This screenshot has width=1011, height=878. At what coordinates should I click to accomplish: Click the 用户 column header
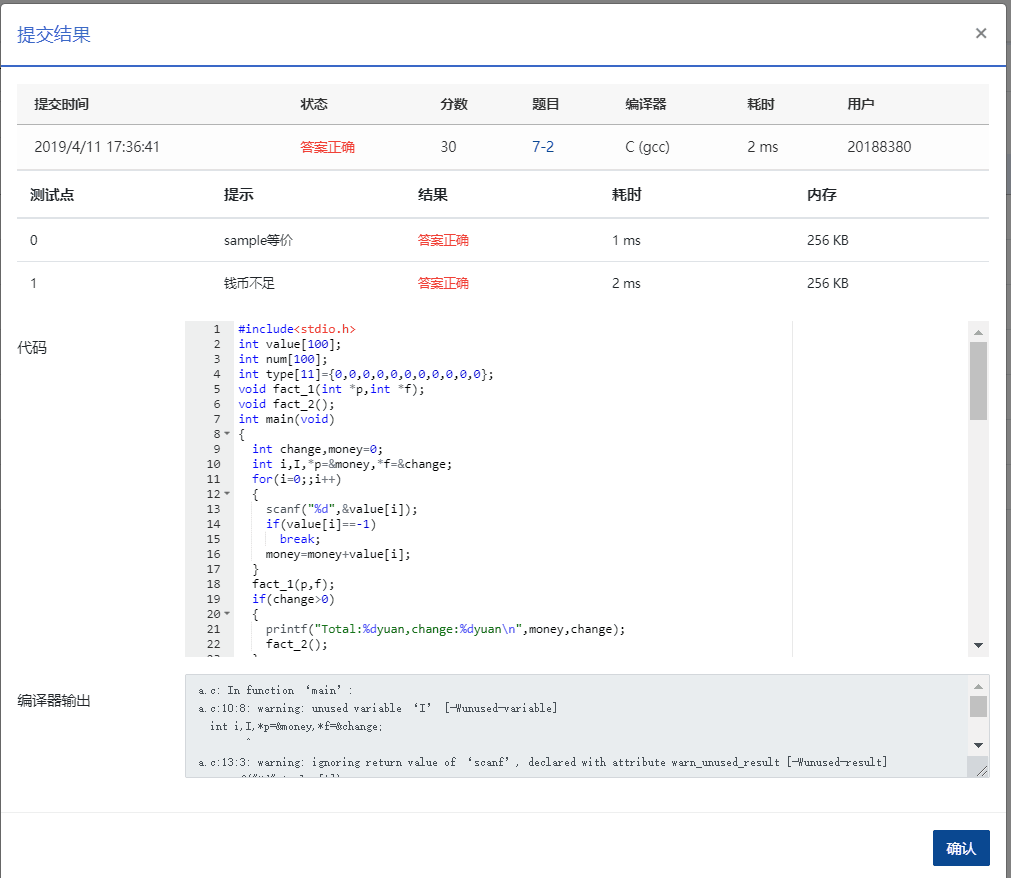861,104
